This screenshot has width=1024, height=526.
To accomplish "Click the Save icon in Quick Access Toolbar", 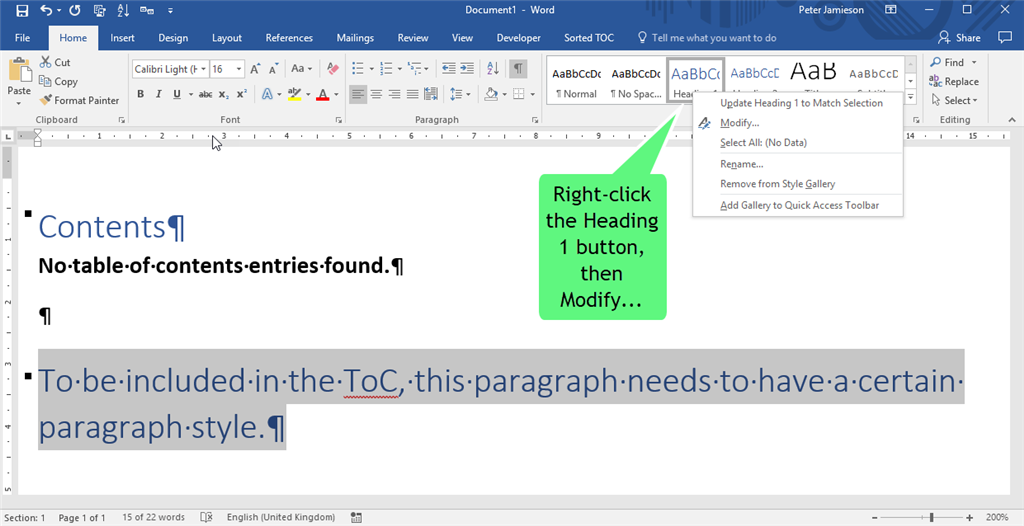I will (20, 10).
